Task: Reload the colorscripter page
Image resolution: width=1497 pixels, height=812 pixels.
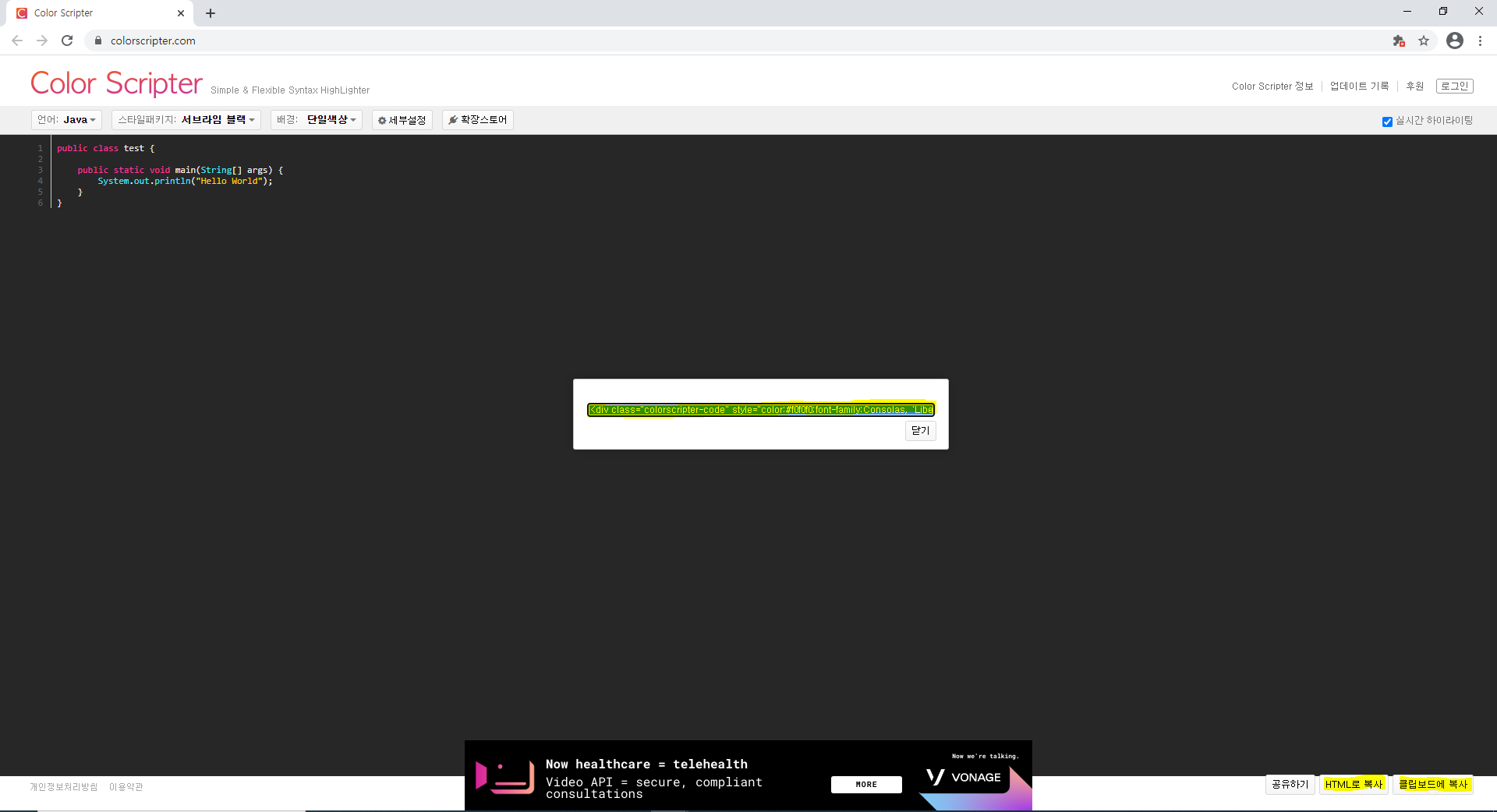Action: coord(67,41)
